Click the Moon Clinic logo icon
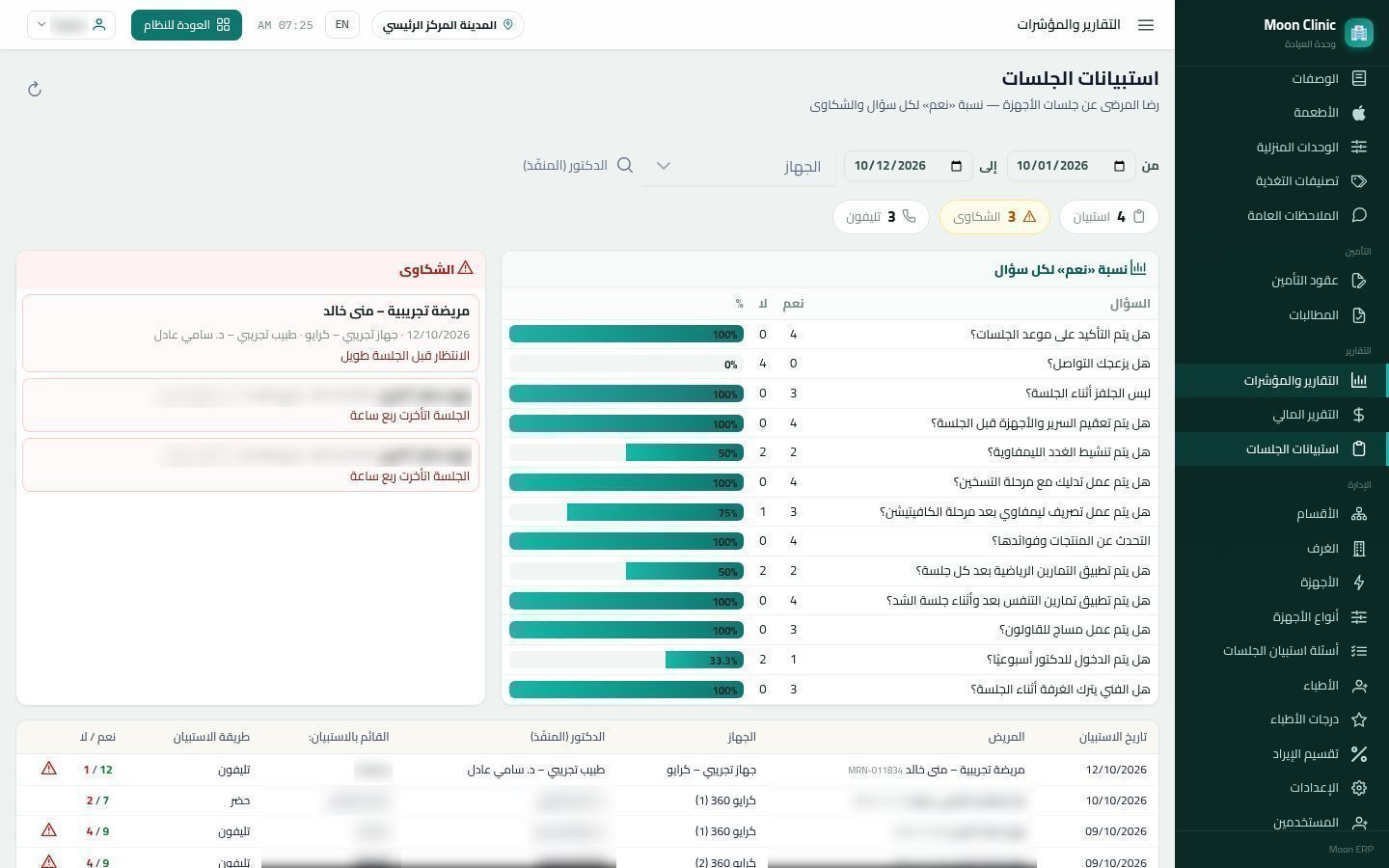 tap(1358, 33)
